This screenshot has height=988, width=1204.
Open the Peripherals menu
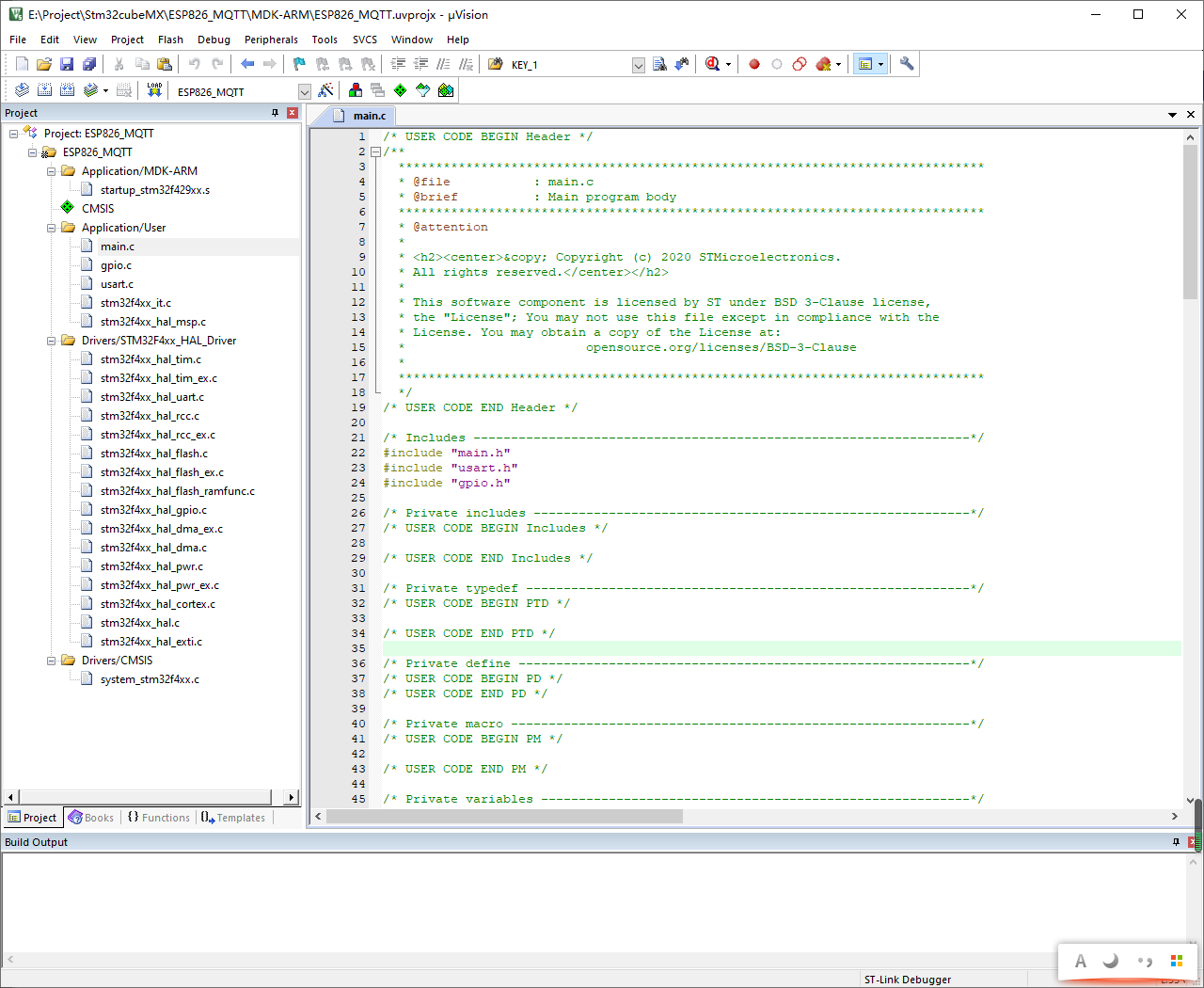click(x=271, y=40)
